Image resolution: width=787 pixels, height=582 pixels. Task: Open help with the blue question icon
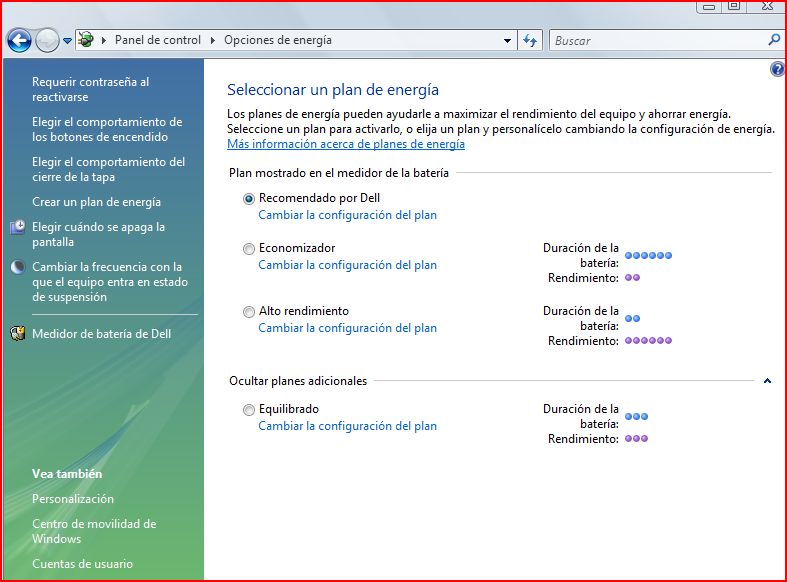tap(777, 69)
